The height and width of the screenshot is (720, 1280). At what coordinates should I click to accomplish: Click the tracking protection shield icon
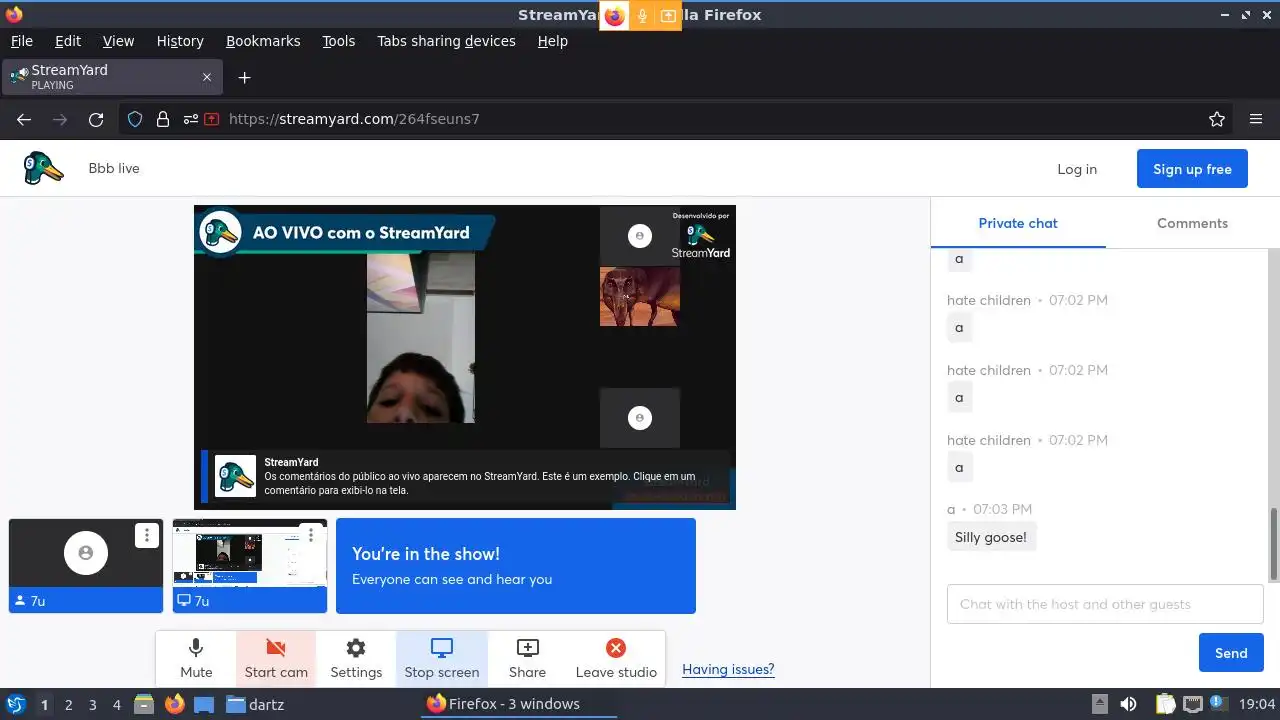tap(135, 119)
